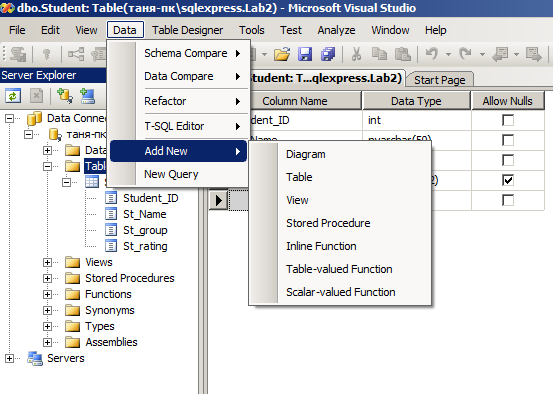Collapse the Data Connections tree node
The image size is (553, 394).
10,119
